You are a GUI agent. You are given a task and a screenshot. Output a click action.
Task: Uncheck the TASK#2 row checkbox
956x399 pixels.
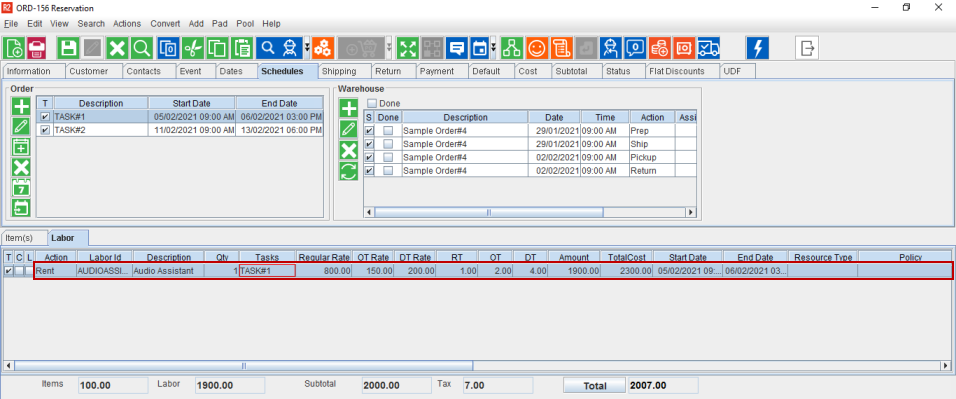[45, 130]
